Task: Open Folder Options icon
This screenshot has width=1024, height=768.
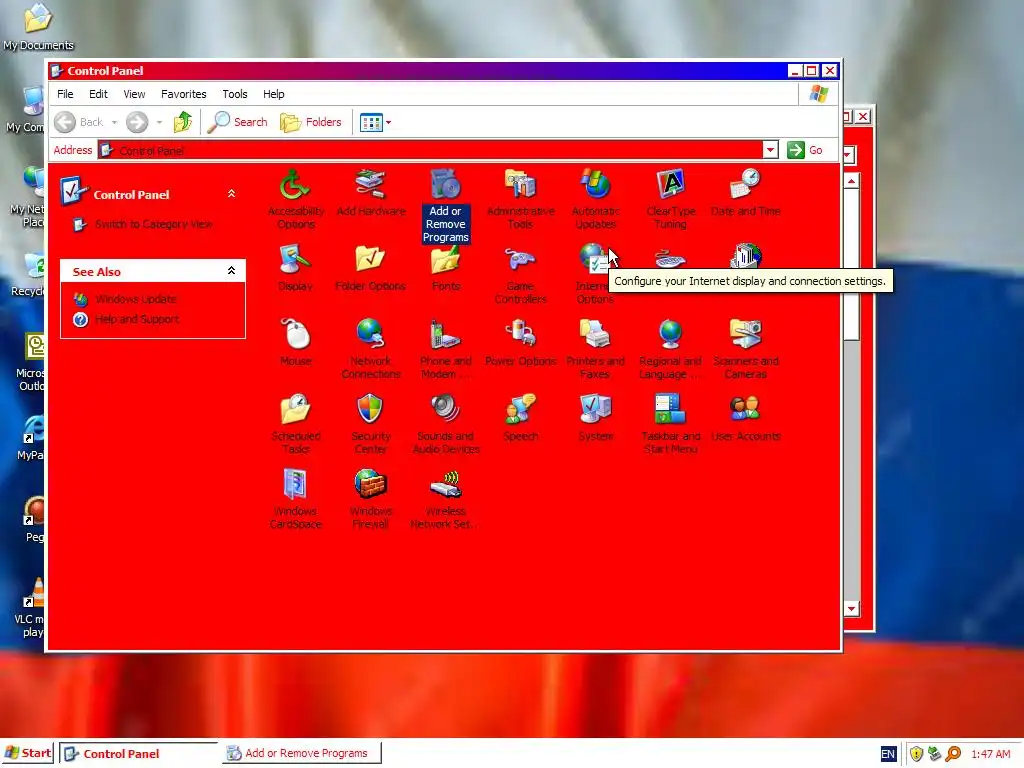Action: click(x=370, y=259)
